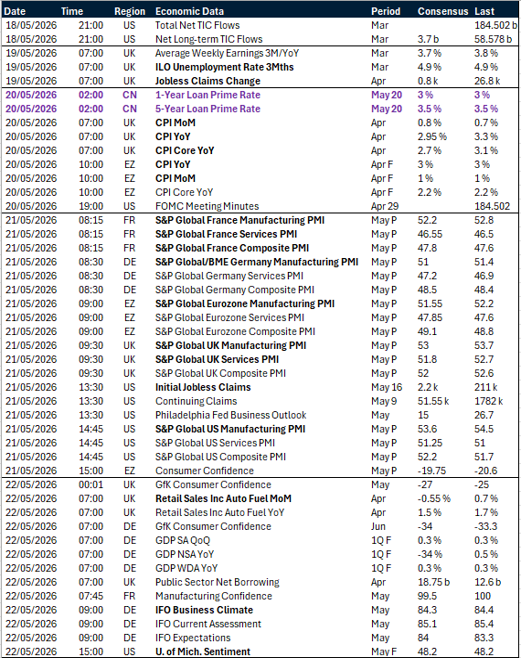Click IFO Expectations cell
Screen dimensions: 521x658
[193, 637]
